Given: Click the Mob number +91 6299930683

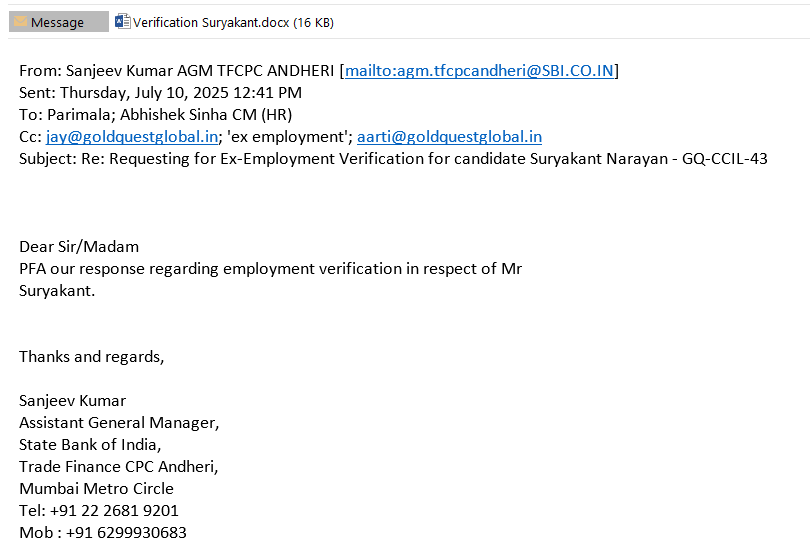Looking at the screenshot, I should pos(126,532).
